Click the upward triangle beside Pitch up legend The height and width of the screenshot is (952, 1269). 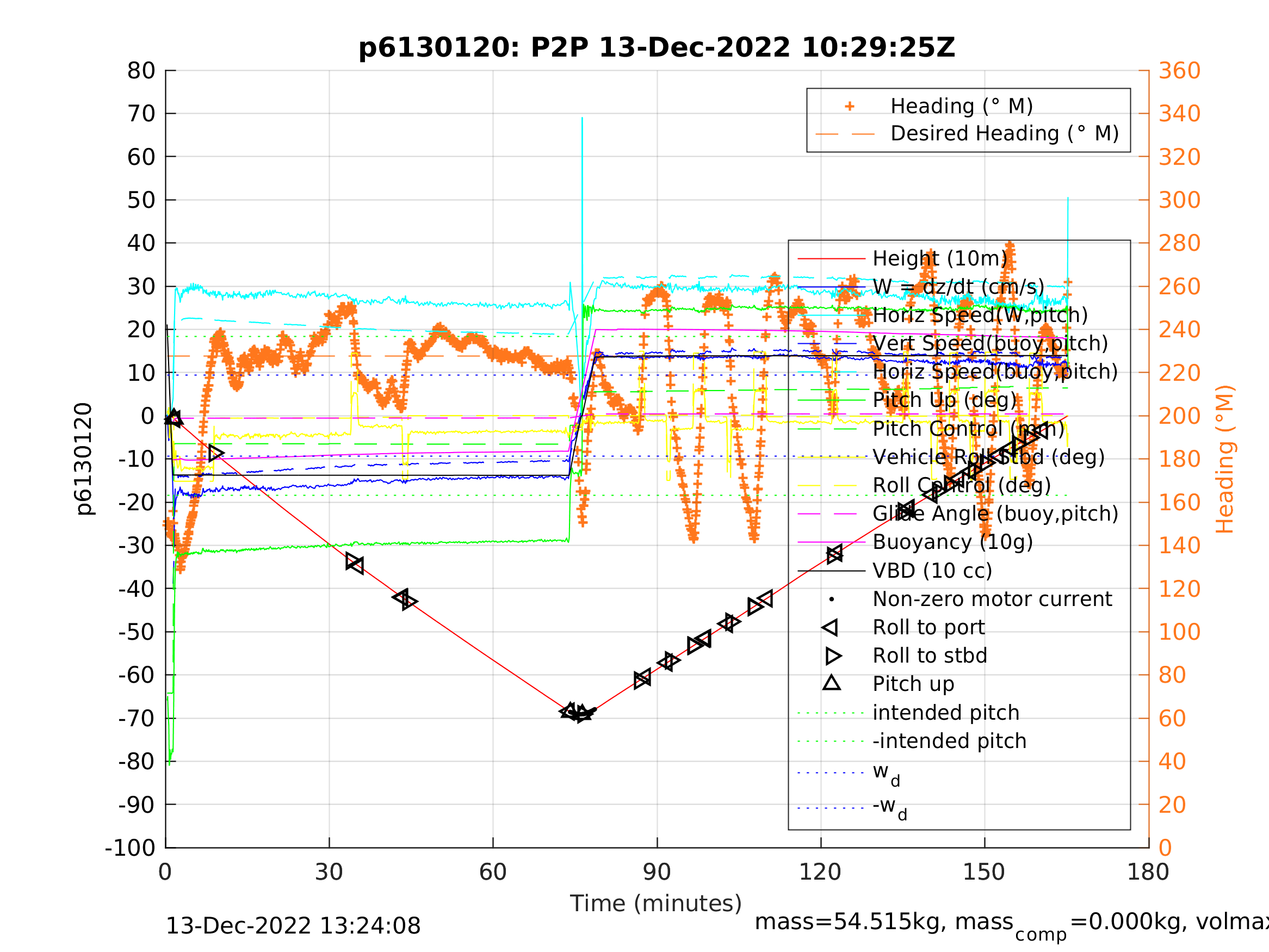[832, 683]
